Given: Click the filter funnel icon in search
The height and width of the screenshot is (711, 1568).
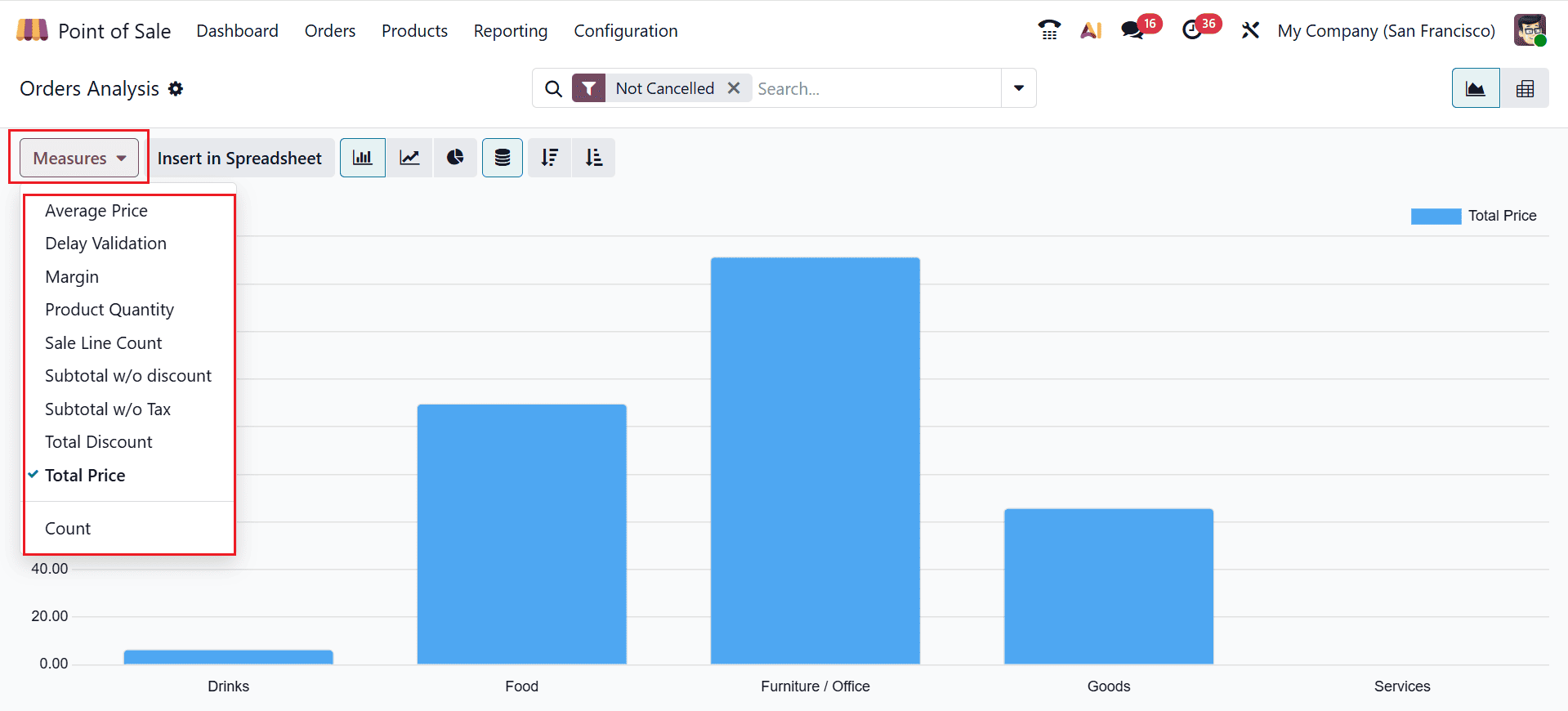Looking at the screenshot, I should point(588,88).
